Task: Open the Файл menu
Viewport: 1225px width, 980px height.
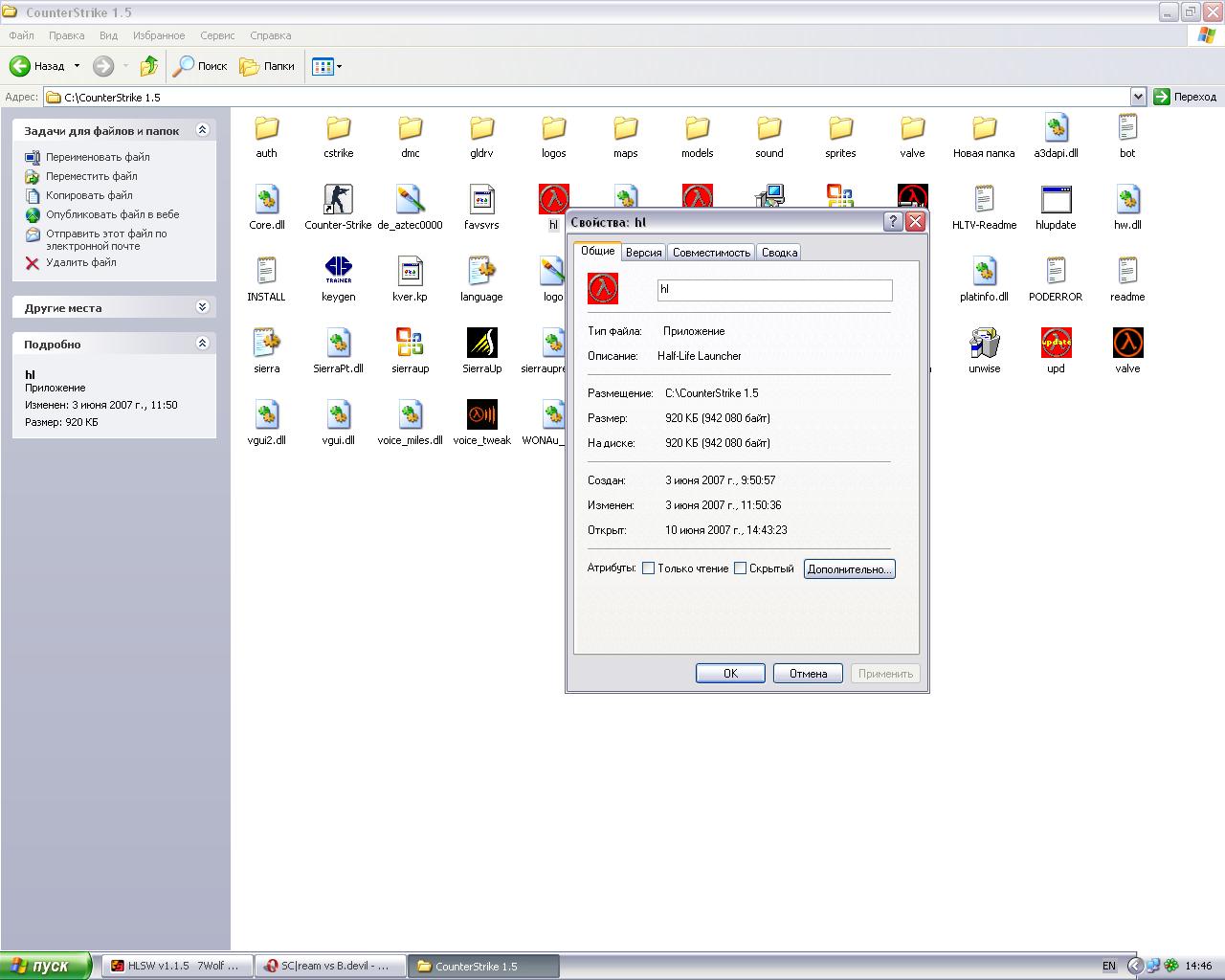Action: 21,35
